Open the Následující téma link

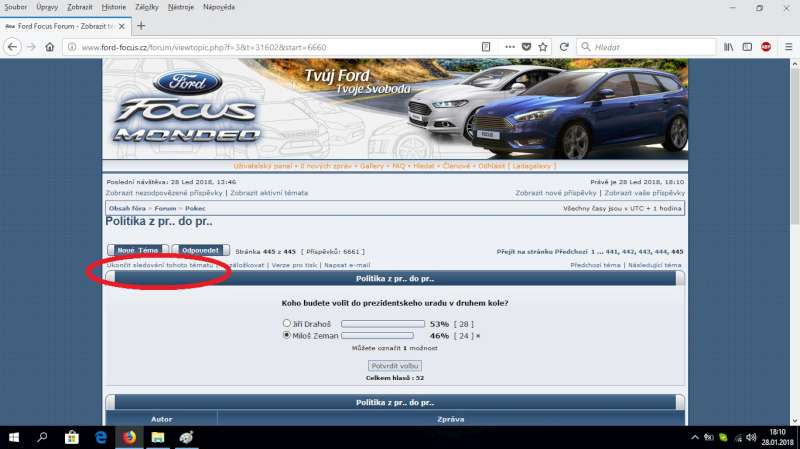[656, 265]
